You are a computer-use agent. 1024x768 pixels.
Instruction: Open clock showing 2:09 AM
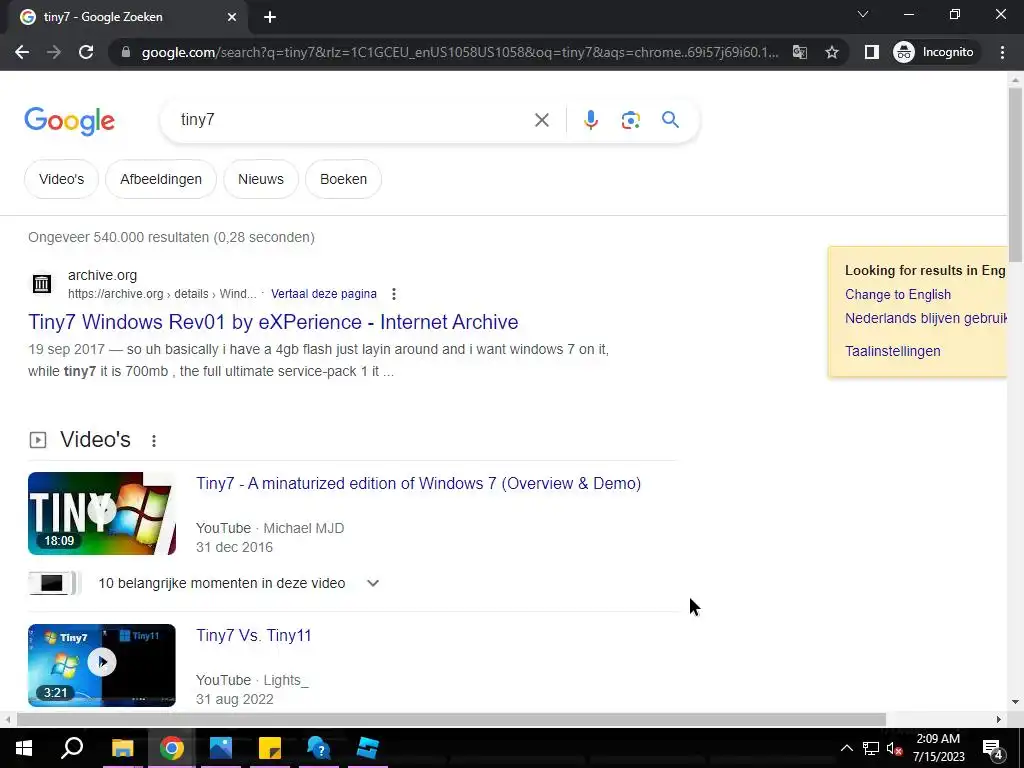[938, 748]
